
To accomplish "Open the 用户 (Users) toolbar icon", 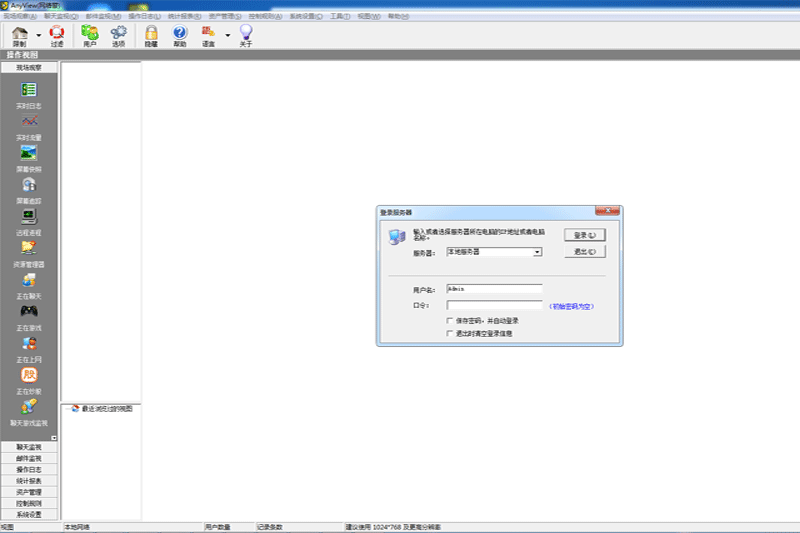I will (x=90, y=36).
